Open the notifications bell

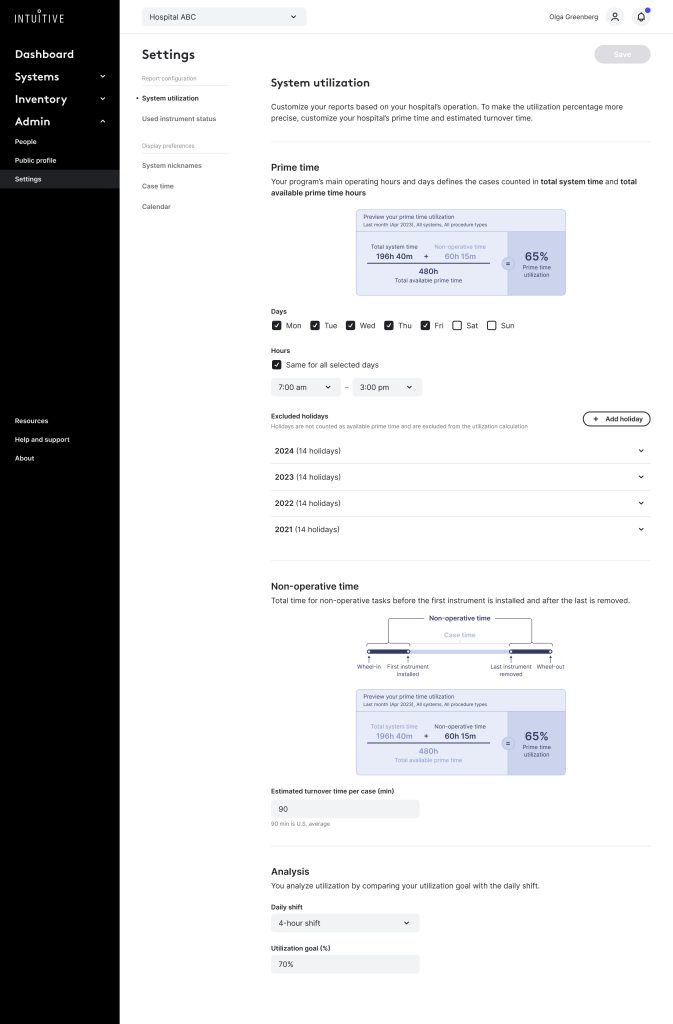pos(641,17)
